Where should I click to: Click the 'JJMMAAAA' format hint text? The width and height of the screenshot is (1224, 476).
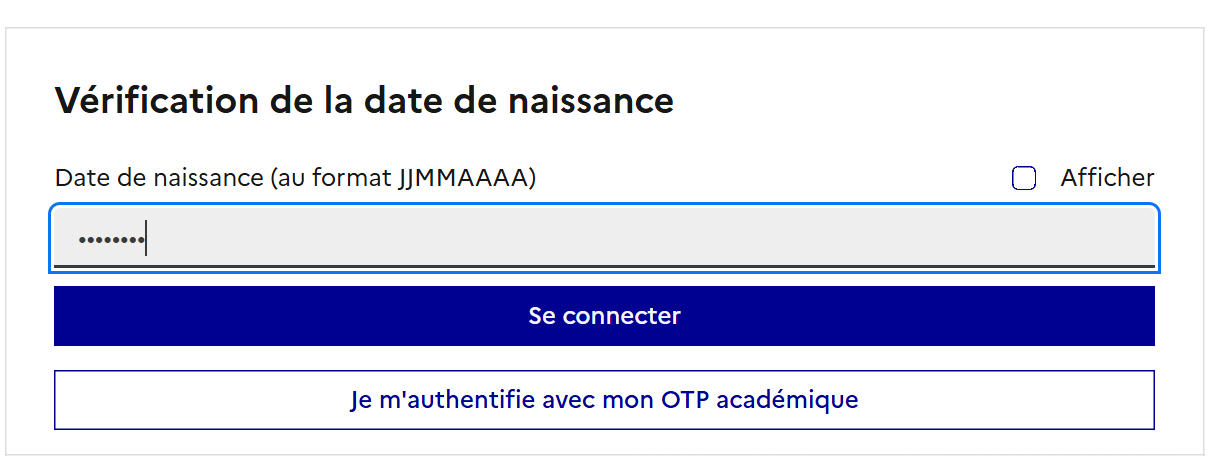point(462,178)
